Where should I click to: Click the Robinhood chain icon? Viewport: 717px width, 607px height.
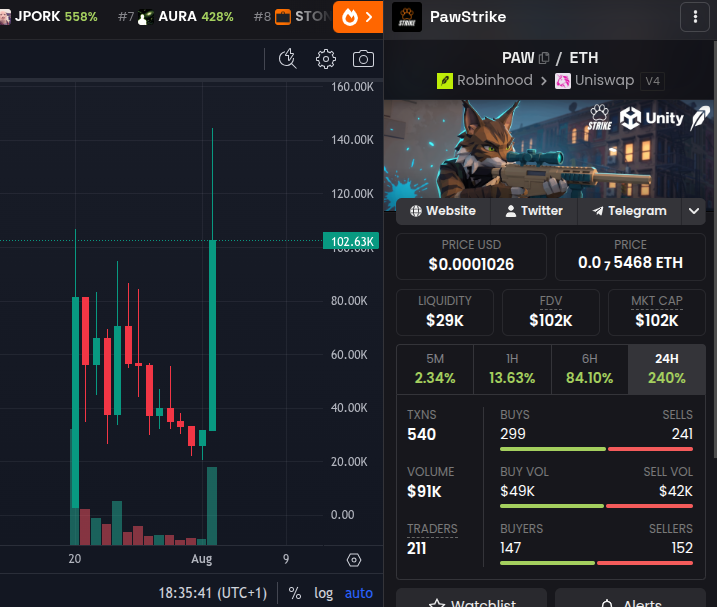click(x=444, y=81)
